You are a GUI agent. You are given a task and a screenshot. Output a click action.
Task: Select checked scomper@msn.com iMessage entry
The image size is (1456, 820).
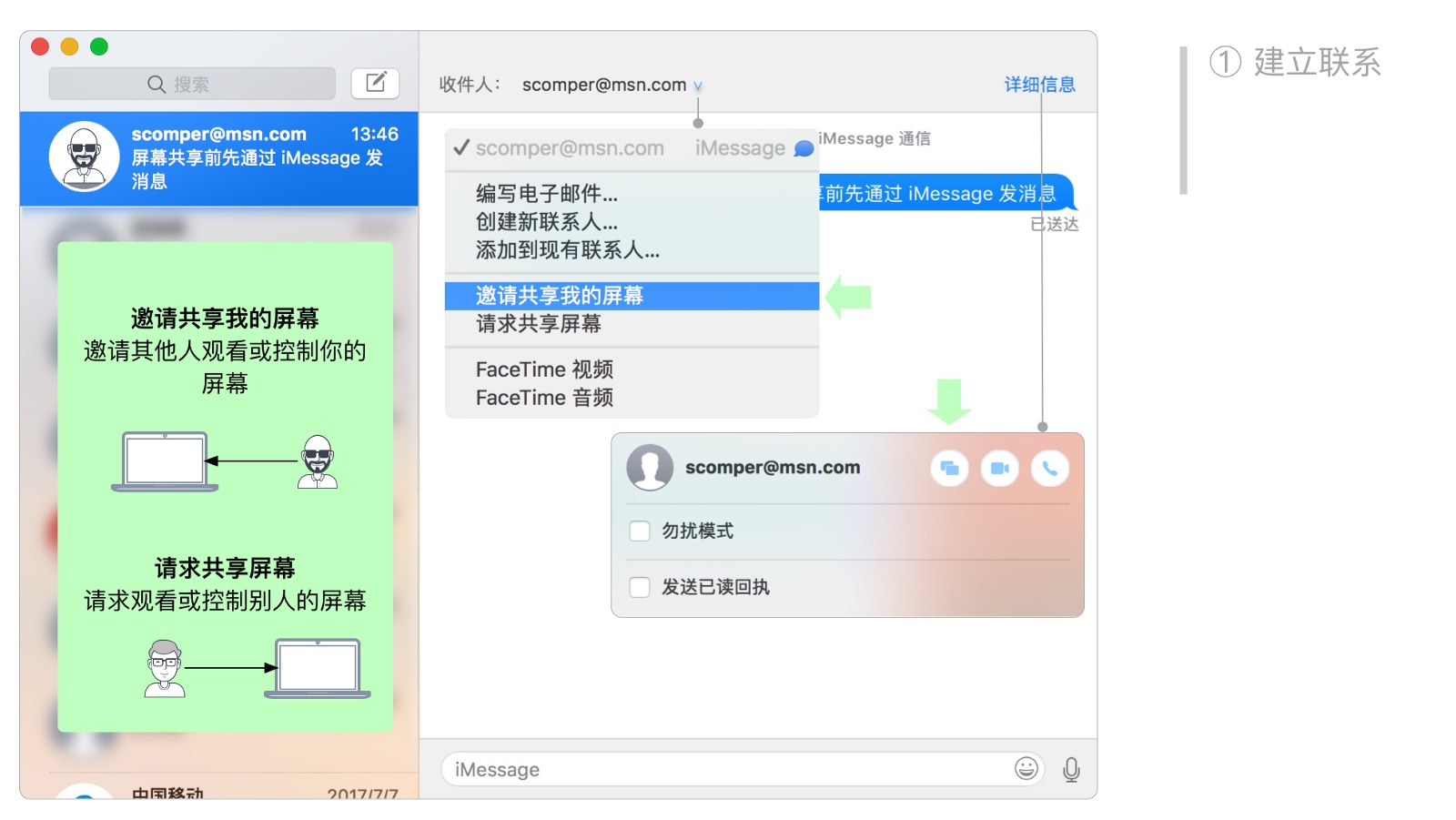coord(632,148)
